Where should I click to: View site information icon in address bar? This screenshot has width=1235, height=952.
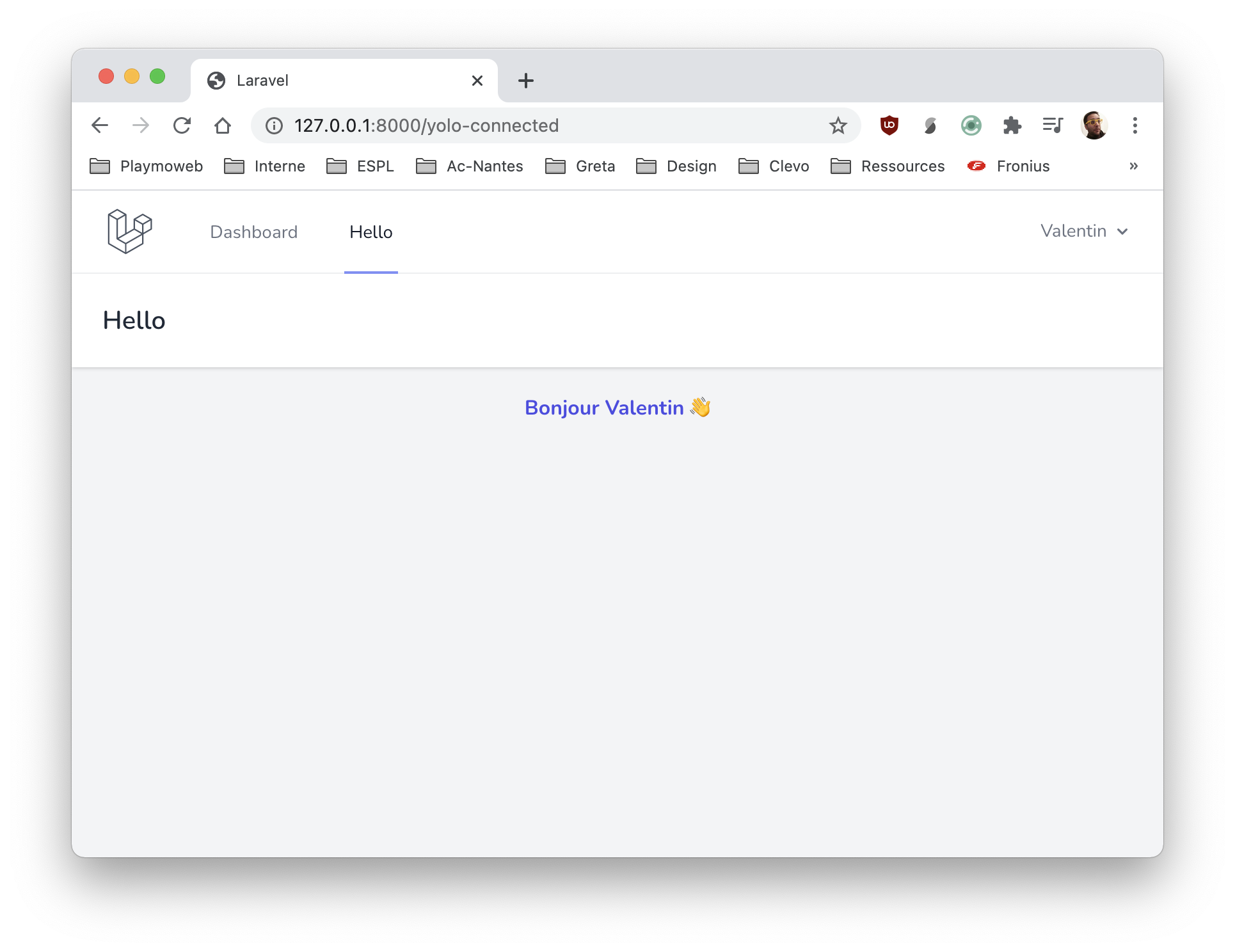coord(275,125)
